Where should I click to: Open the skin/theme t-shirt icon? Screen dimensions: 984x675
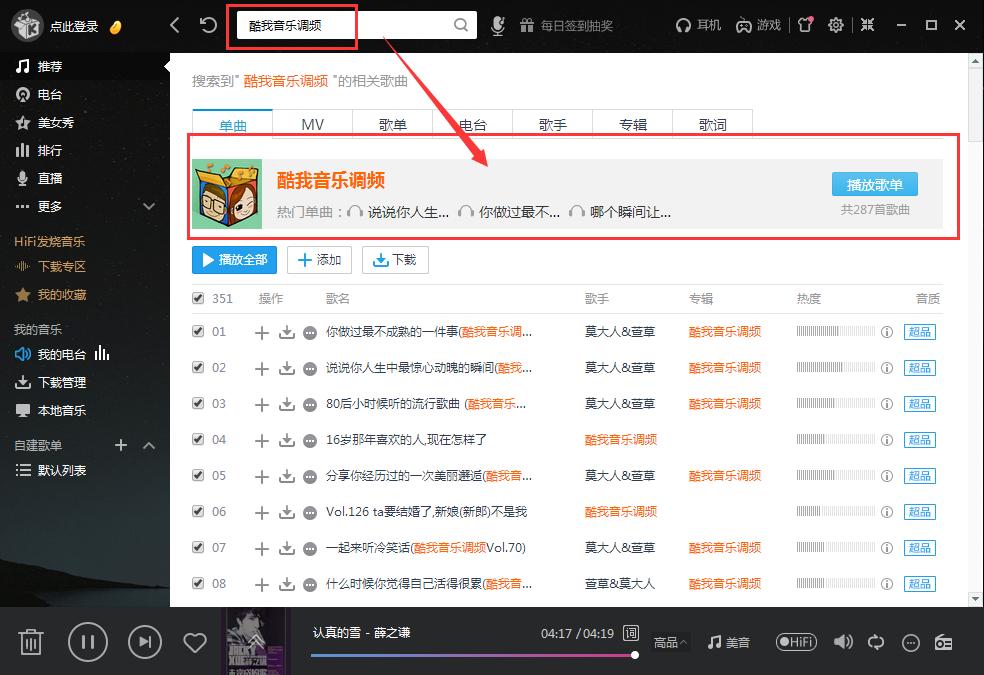[x=804, y=25]
